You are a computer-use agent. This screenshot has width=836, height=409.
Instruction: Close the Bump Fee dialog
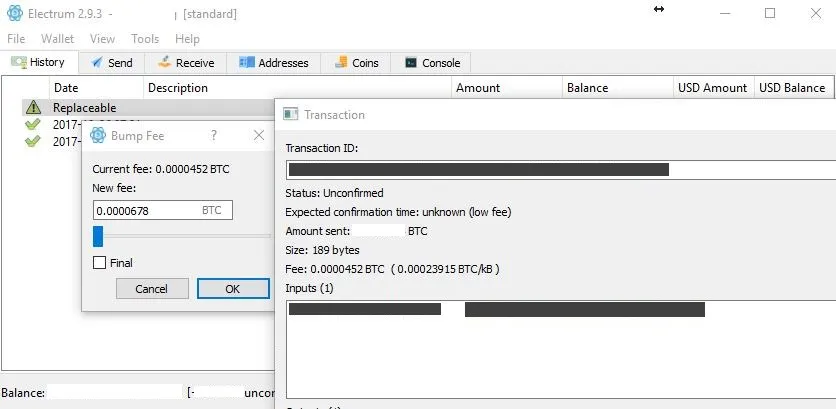click(x=259, y=135)
